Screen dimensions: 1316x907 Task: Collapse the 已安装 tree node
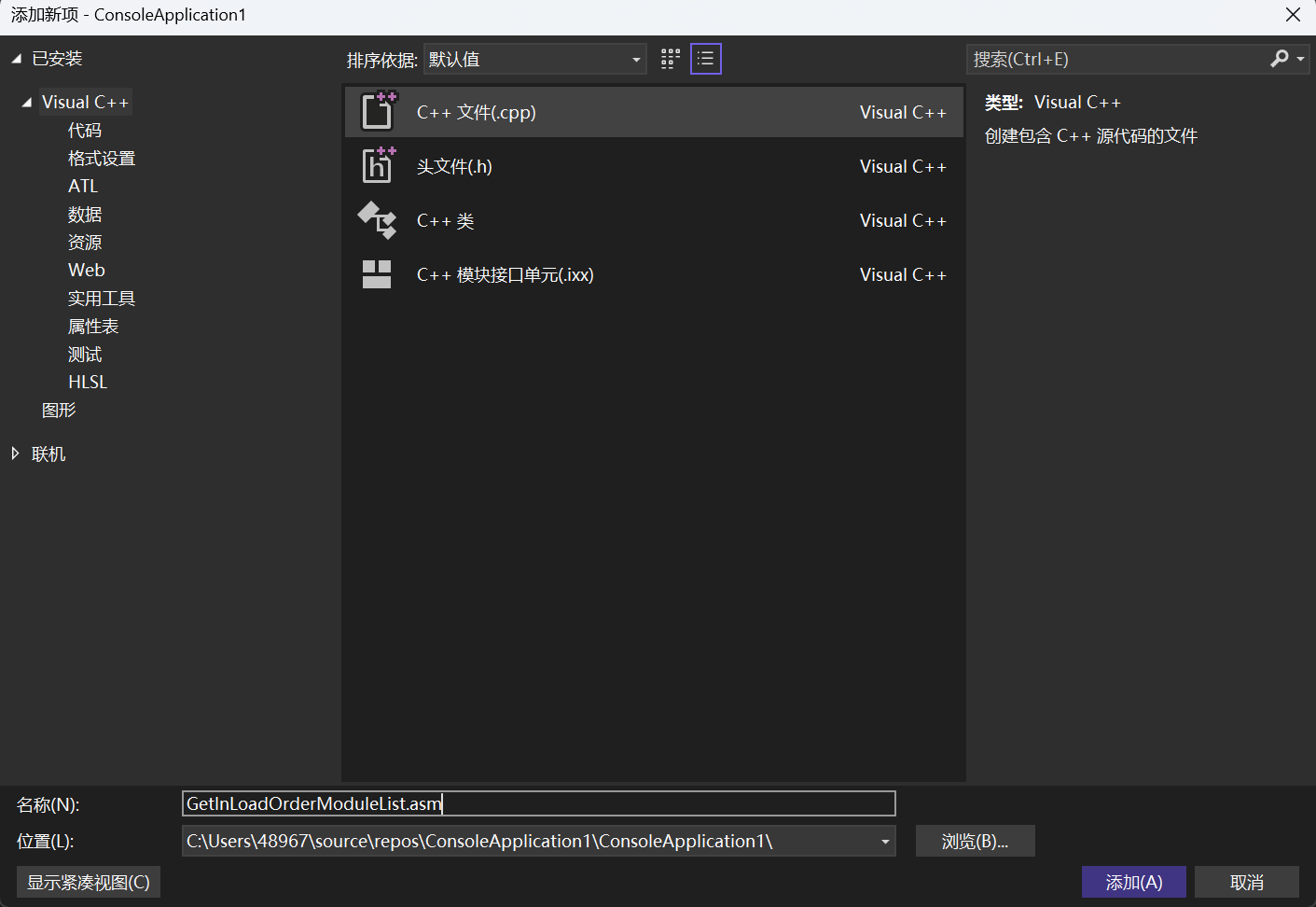click(x=17, y=59)
